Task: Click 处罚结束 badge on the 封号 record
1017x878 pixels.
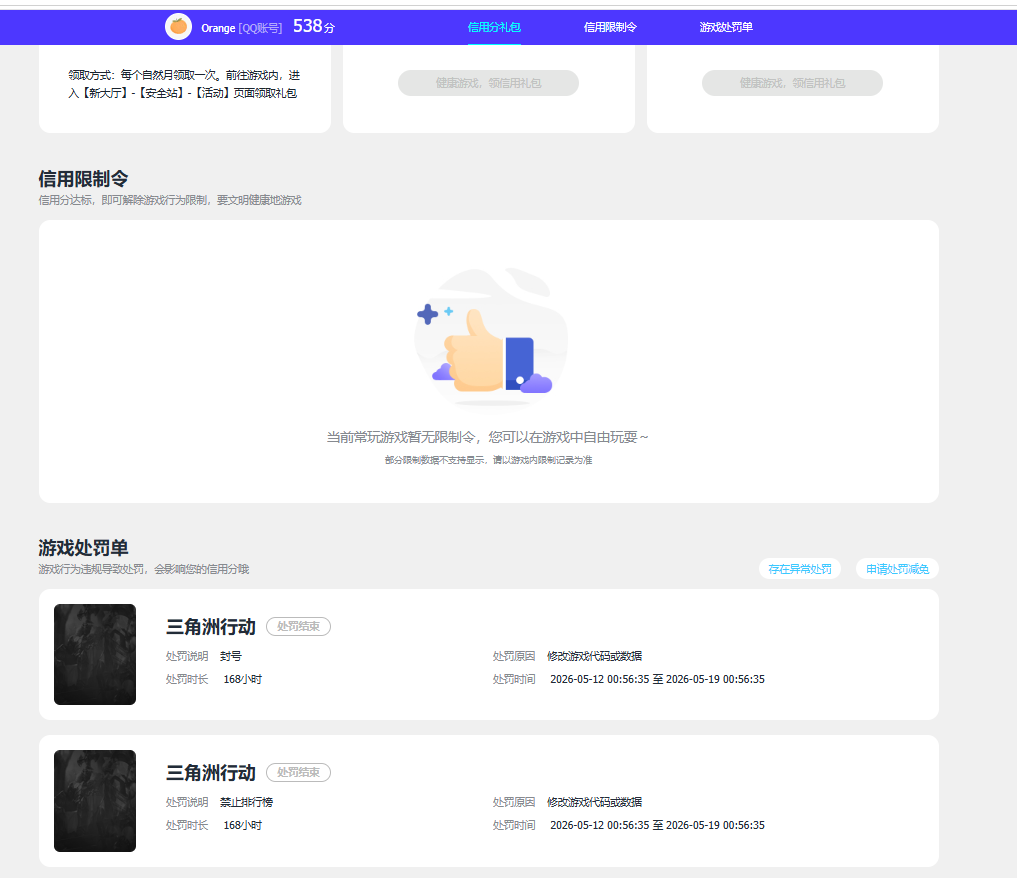Action: [298, 626]
